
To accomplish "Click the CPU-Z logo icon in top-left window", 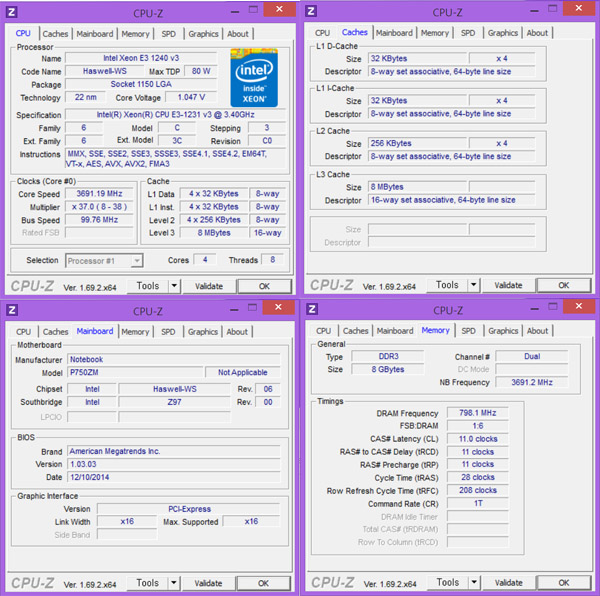I will [x=12, y=12].
